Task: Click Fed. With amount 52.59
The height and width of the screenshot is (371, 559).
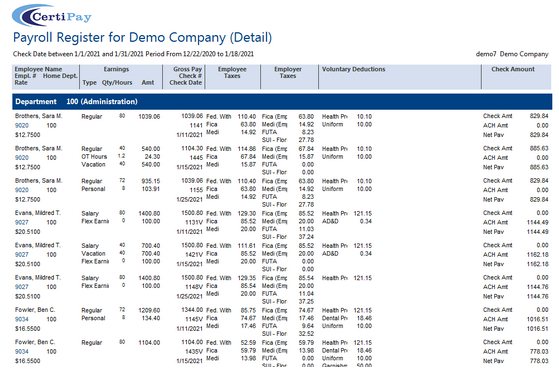Action: click(x=248, y=342)
